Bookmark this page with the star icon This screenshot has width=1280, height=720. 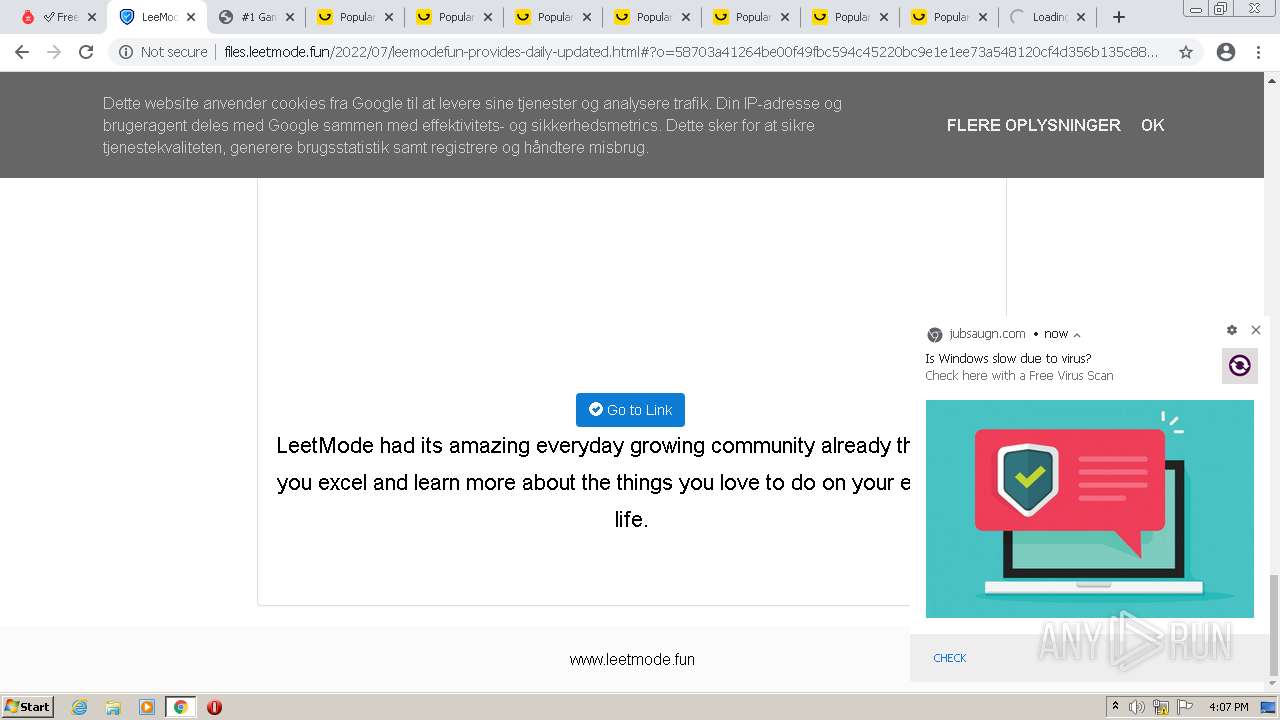[1186, 52]
